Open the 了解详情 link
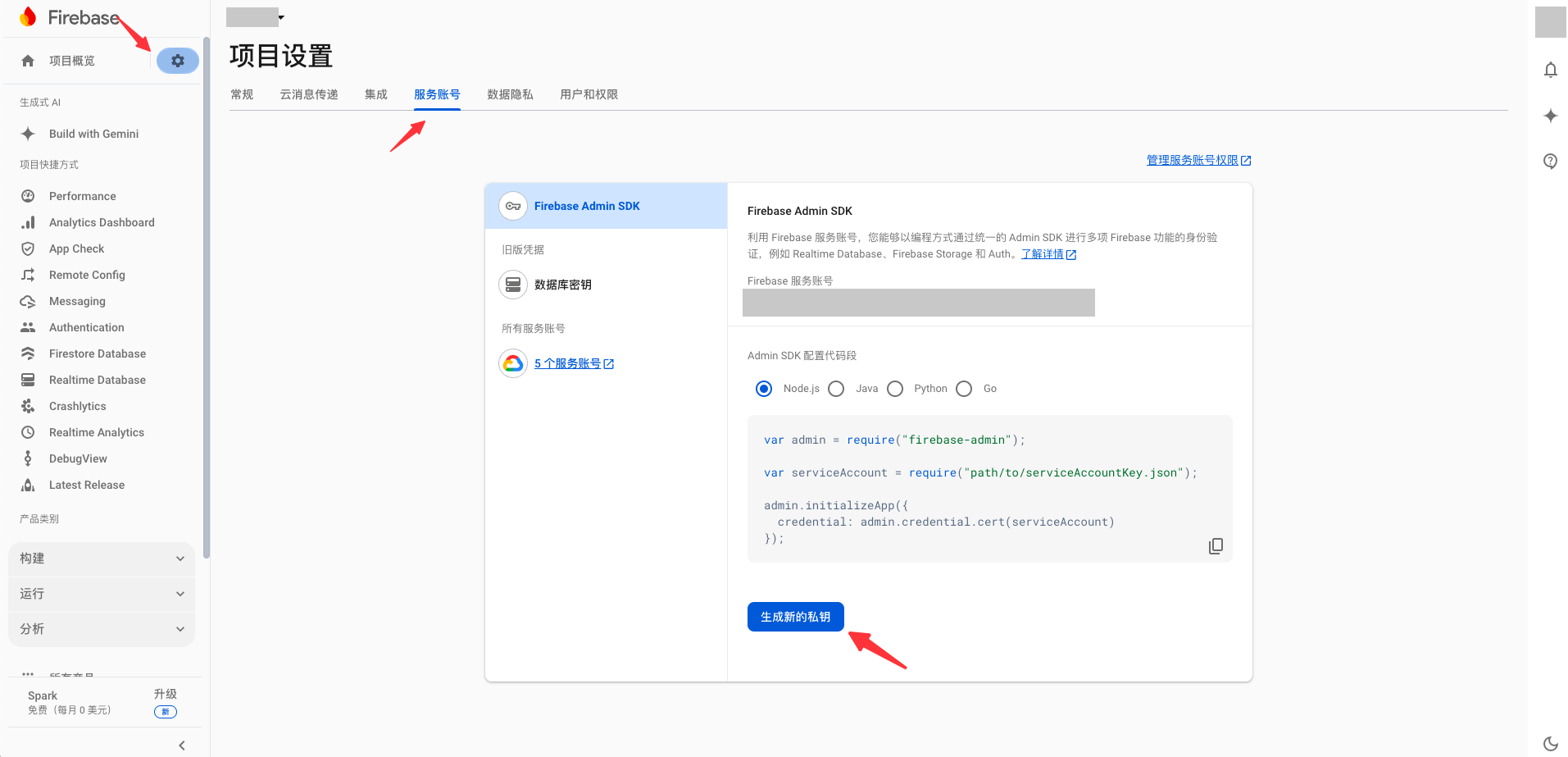The width and height of the screenshot is (1568, 757). [x=1048, y=254]
